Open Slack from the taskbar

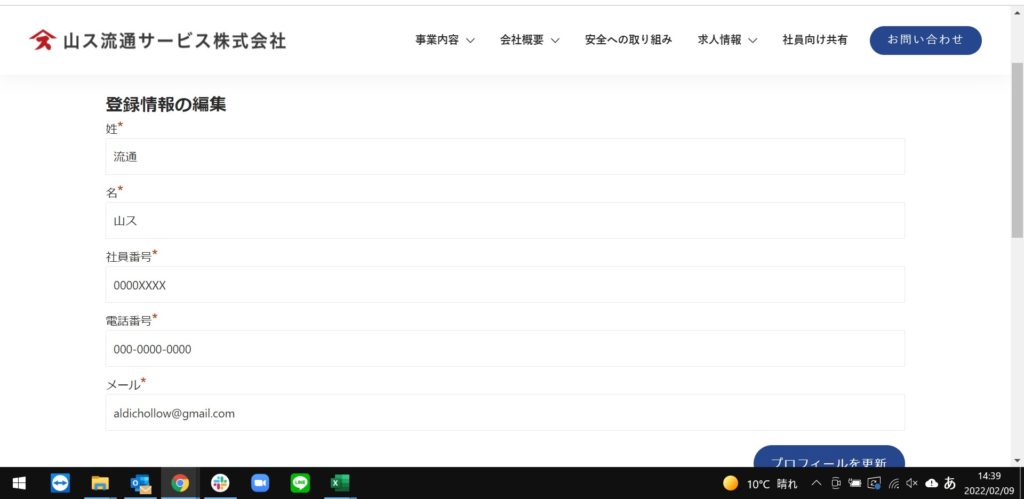[x=220, y=483]
